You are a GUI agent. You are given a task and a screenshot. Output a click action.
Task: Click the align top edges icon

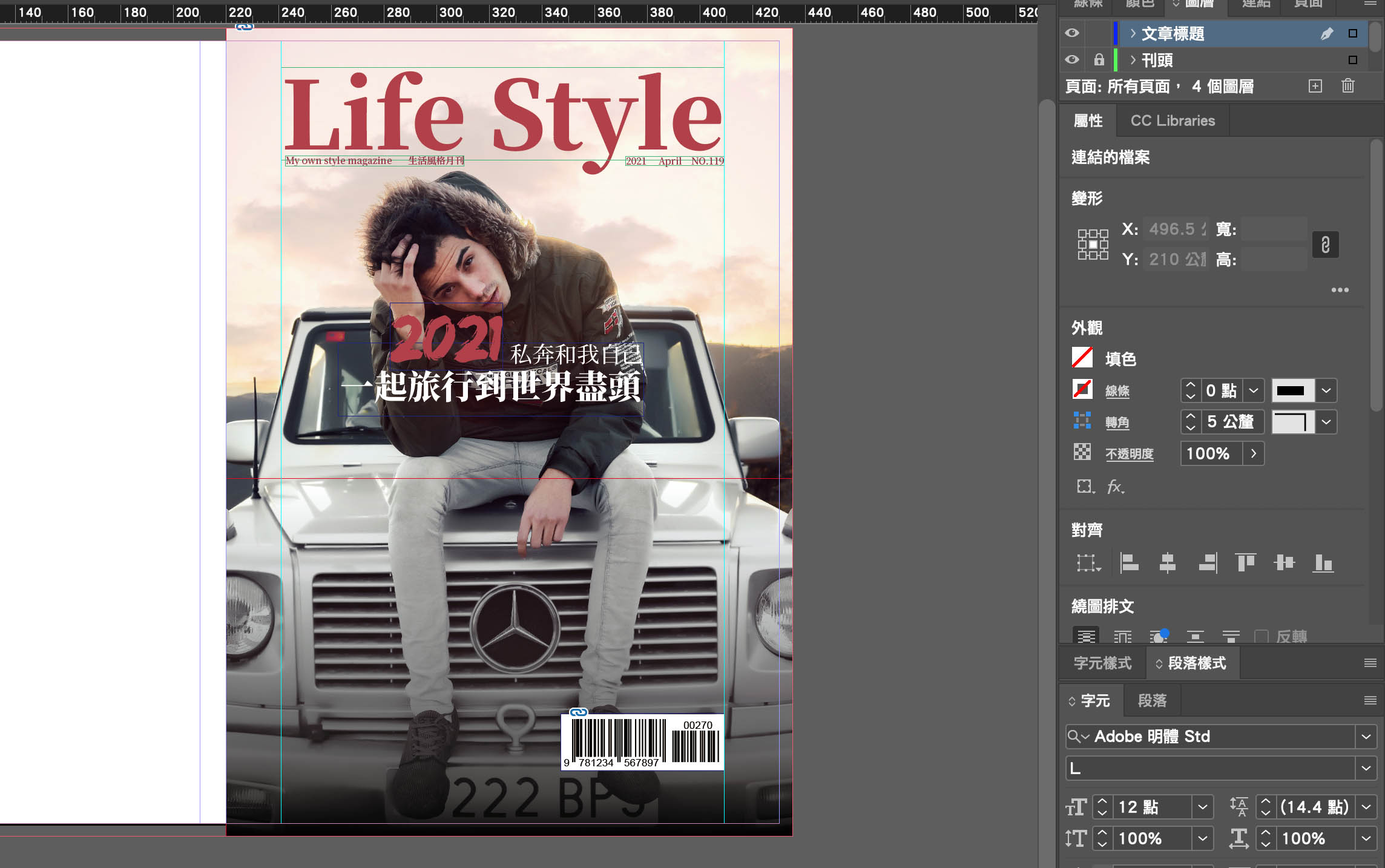(1245, 563)
